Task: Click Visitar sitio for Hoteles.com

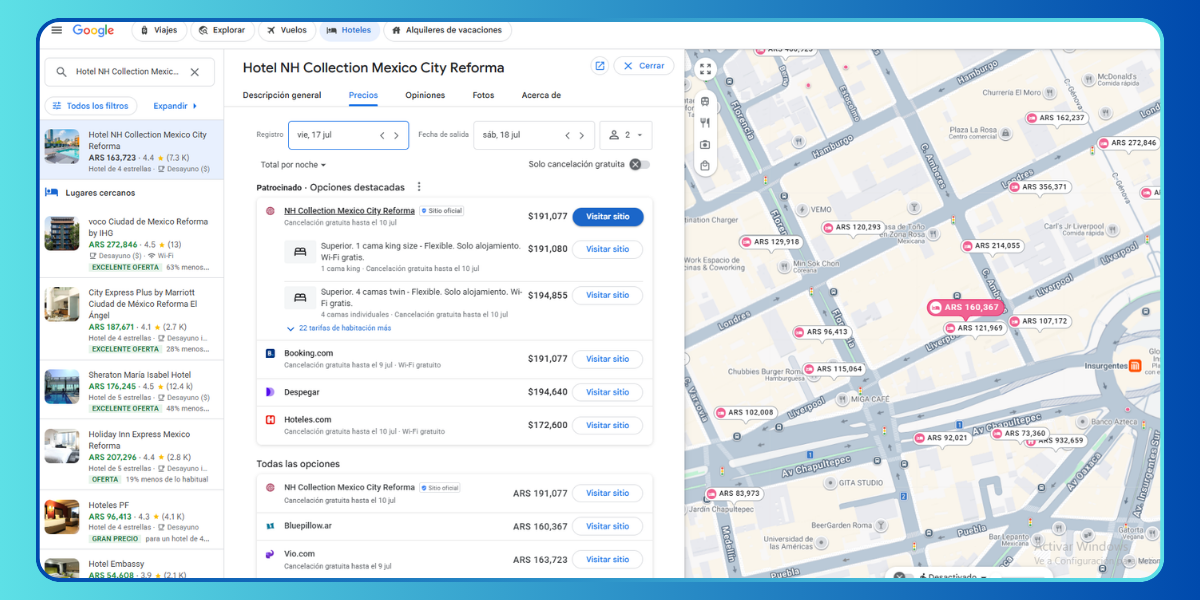Action: pyautogui.click(x=607, y=425)
